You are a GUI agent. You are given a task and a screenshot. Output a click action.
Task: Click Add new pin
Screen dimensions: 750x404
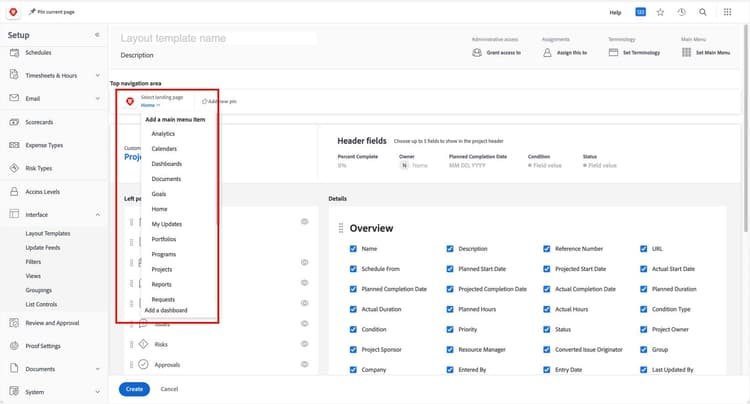tap(219, 101)
